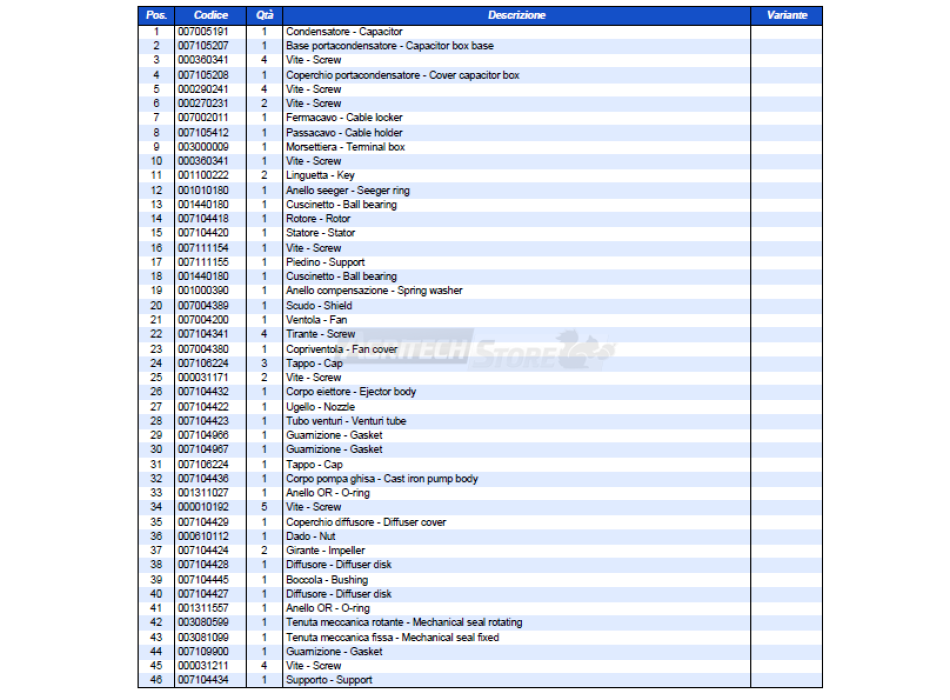Click the Qtà column header
Viewport: 950px width, 700px height.
point(264,16)
